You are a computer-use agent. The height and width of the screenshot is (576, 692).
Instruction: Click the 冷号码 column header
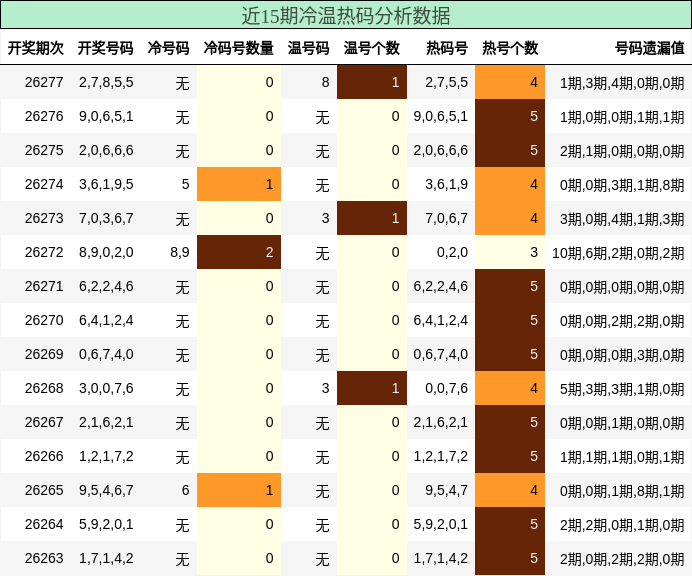pos(168,48)
